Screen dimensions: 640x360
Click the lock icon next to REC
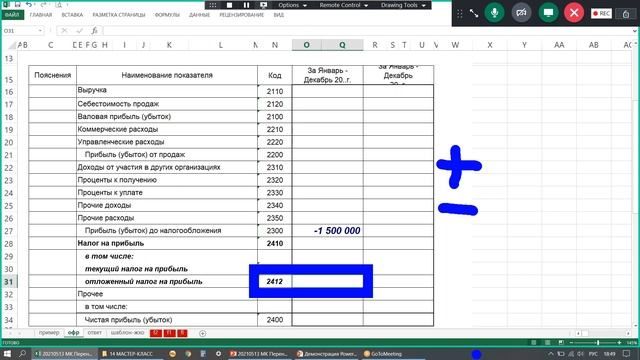coord(626,14)
